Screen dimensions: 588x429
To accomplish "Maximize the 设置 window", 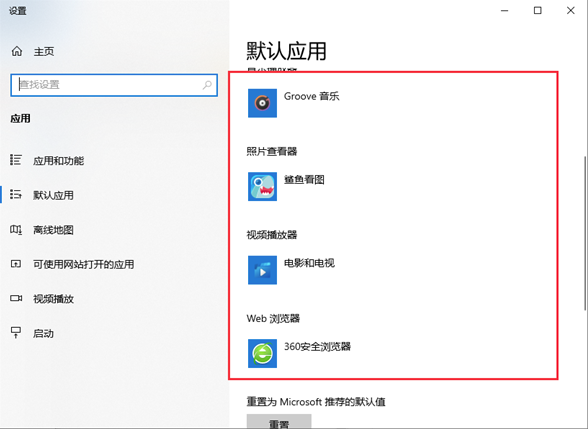I will 538,10.
